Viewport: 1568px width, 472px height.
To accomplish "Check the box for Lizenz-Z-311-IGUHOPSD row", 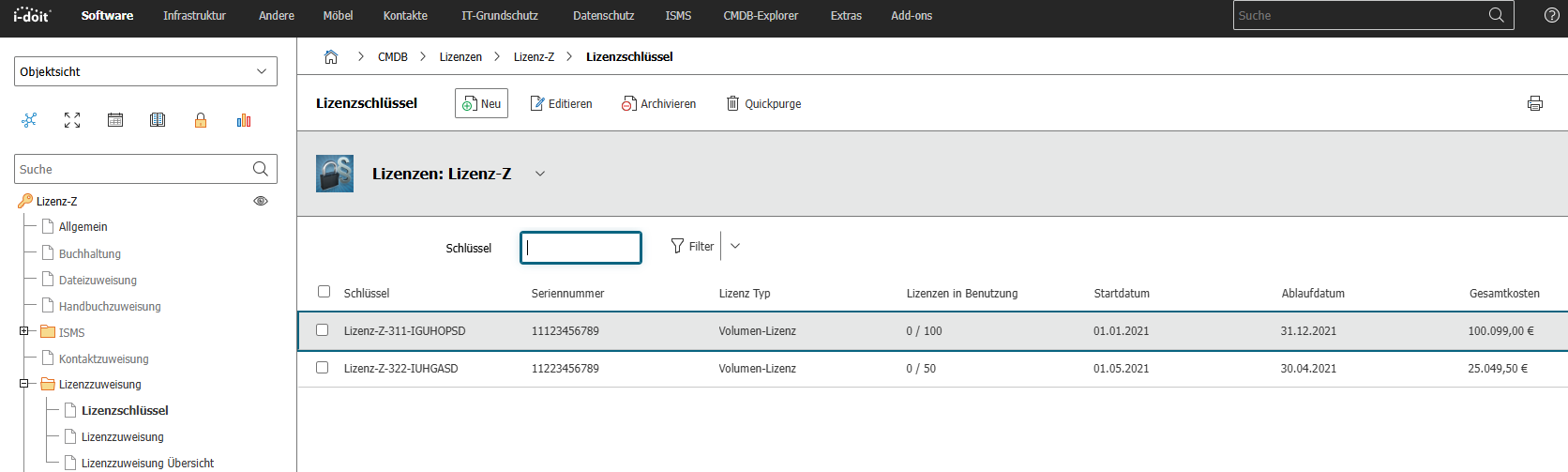I will point(323,330).
